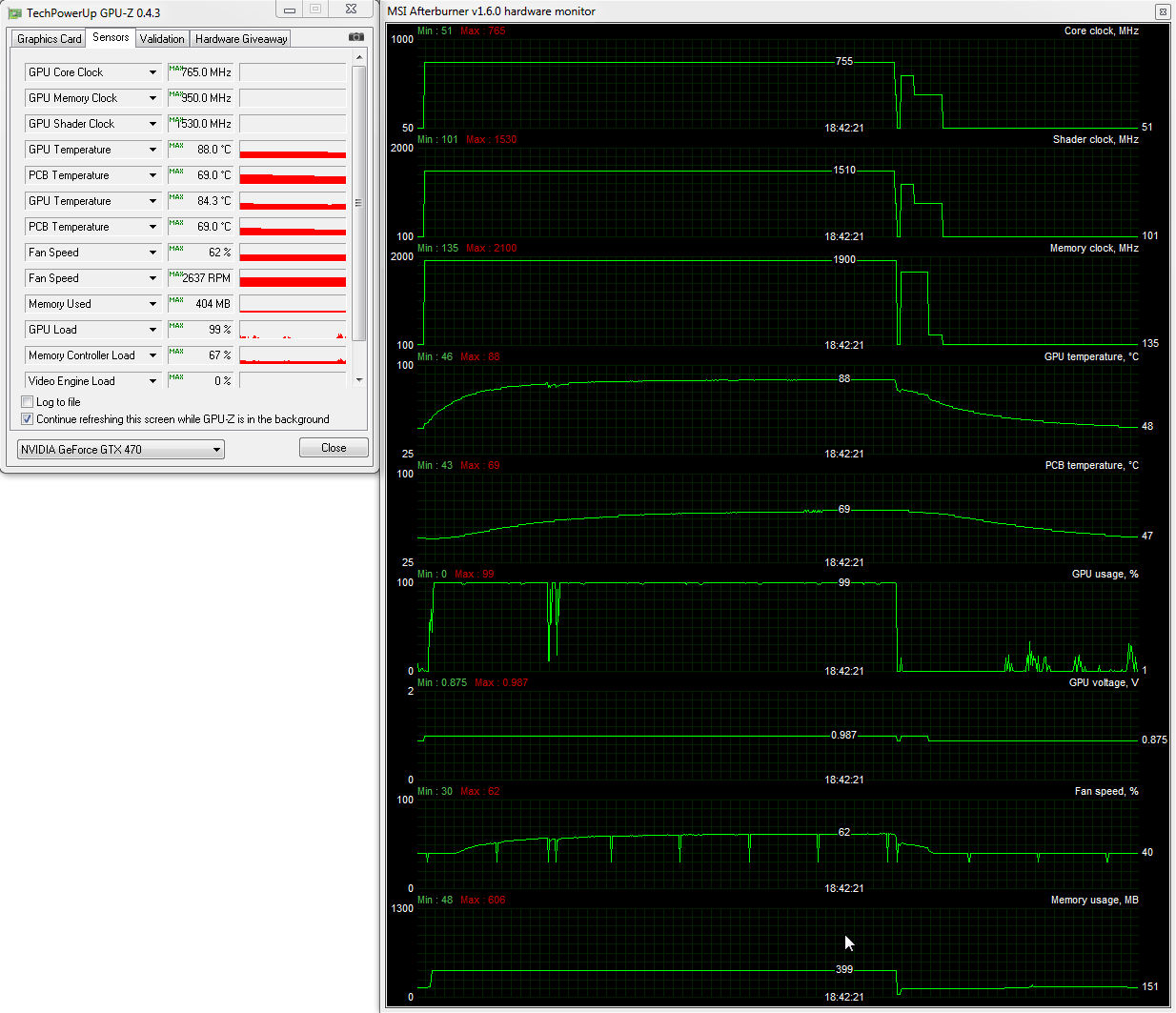This screenshot has width=1176, height=1013.
Task: Click the Fan speed, % graph label
Action: (x=1106, y=791)
